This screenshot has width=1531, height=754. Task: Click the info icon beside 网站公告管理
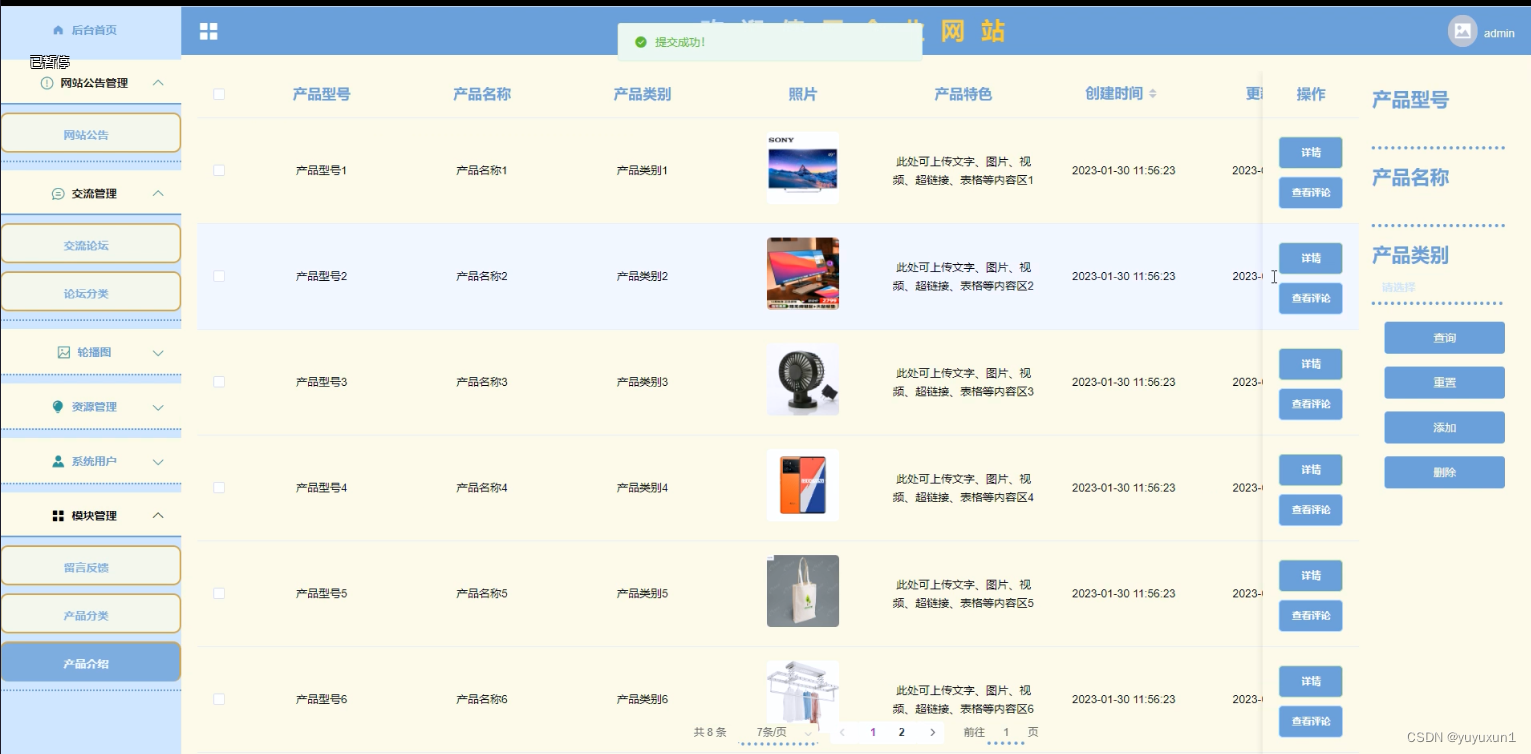point(47,83)
